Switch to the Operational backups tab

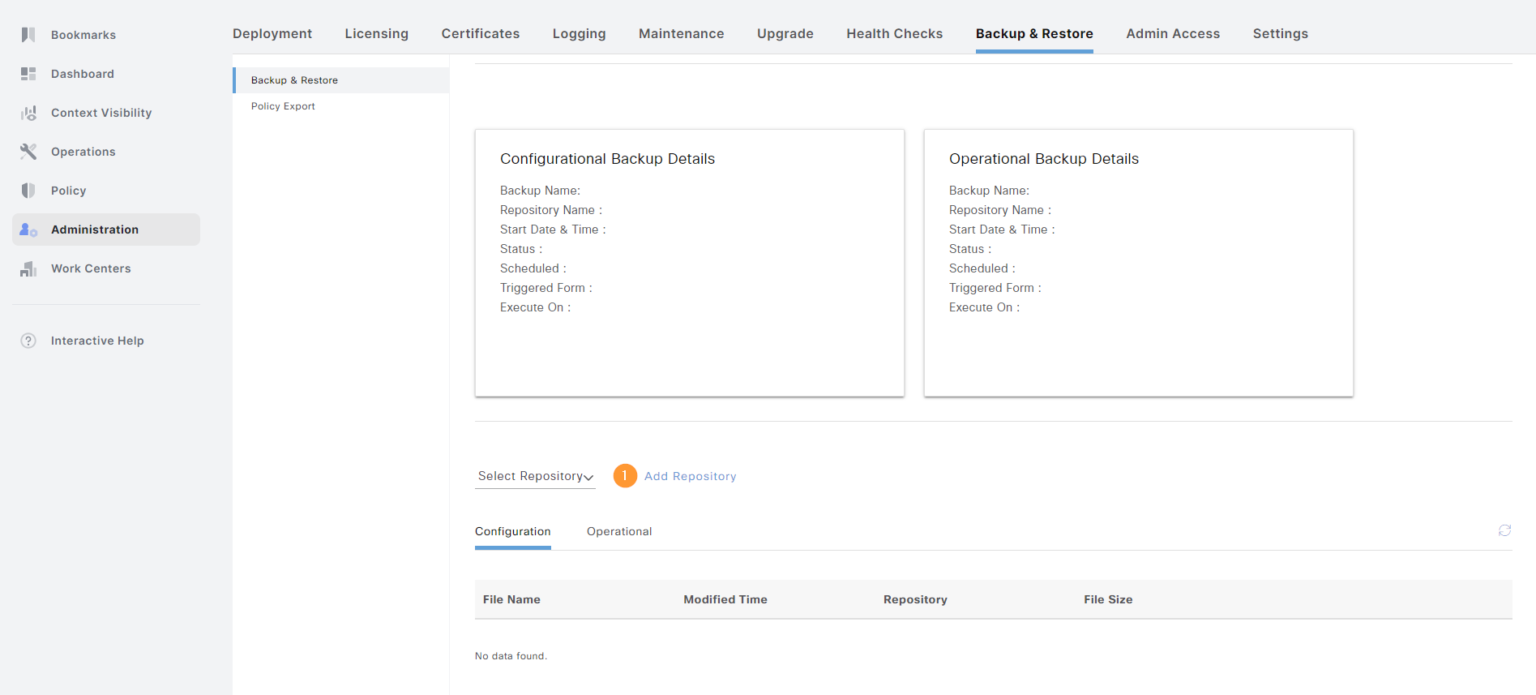(x=618, y=531)
